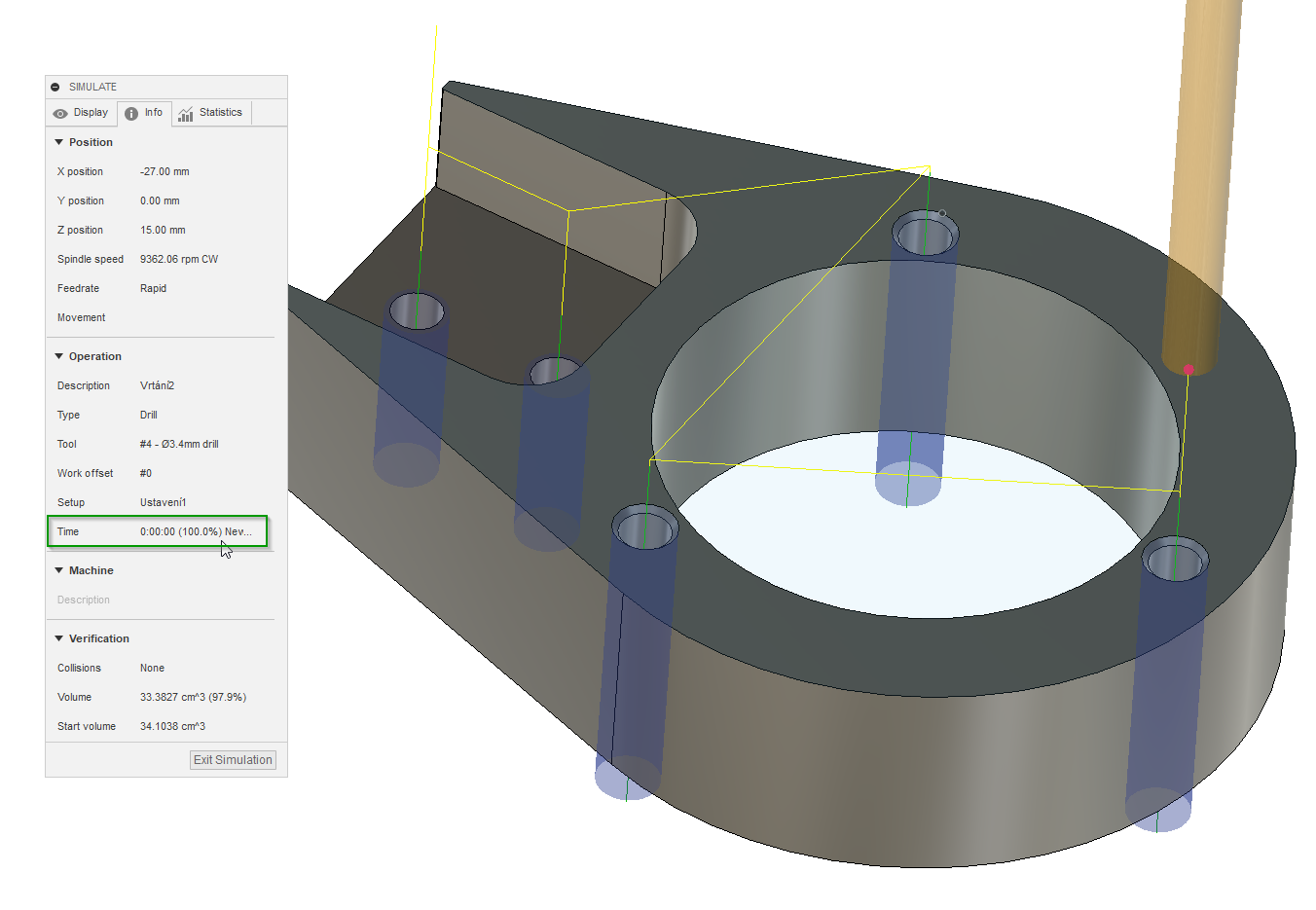
Task: Click the SIMULATE panel title
Action: pyautogui.click(x=92, y=87)
